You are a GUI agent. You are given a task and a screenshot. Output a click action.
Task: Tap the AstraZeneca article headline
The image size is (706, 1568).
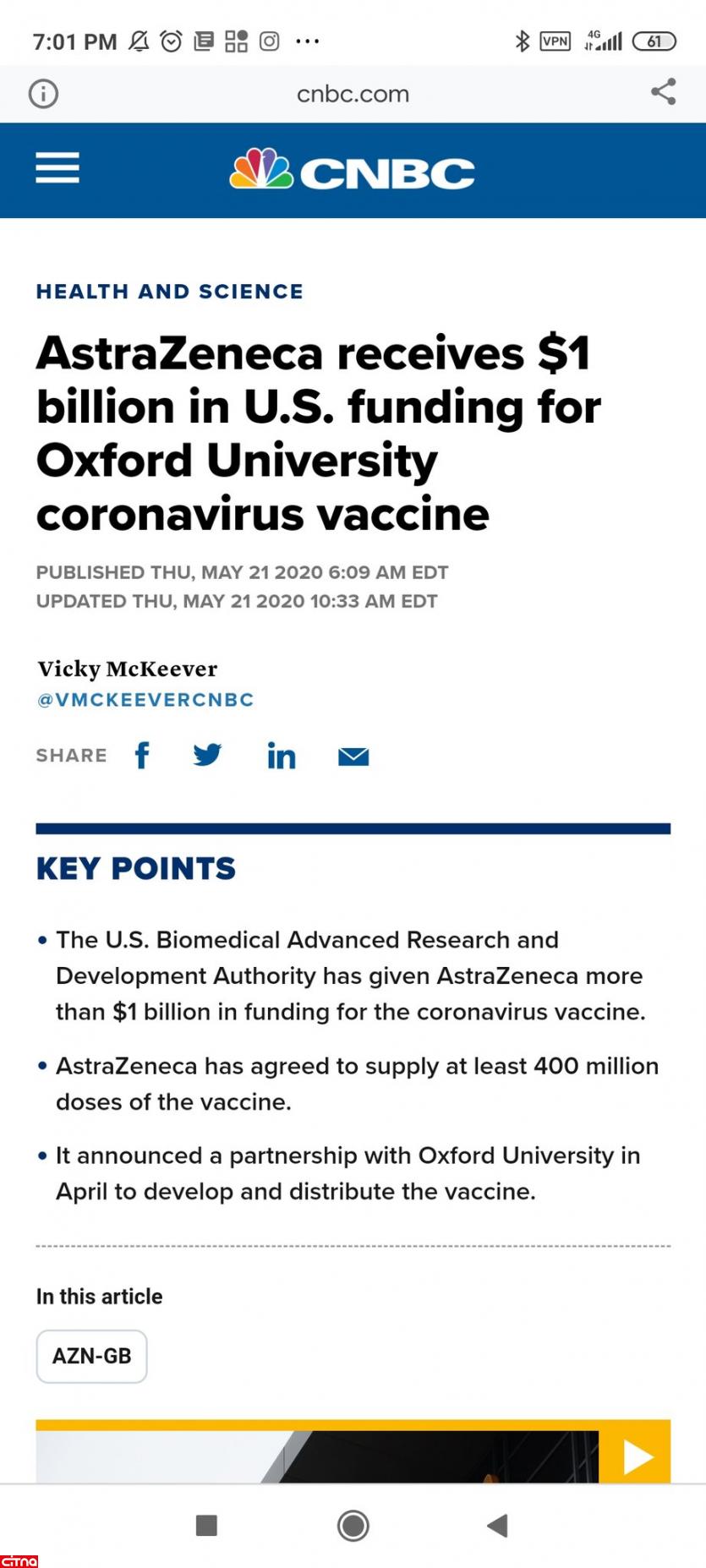pyautogui.click(x=318, y=433)
